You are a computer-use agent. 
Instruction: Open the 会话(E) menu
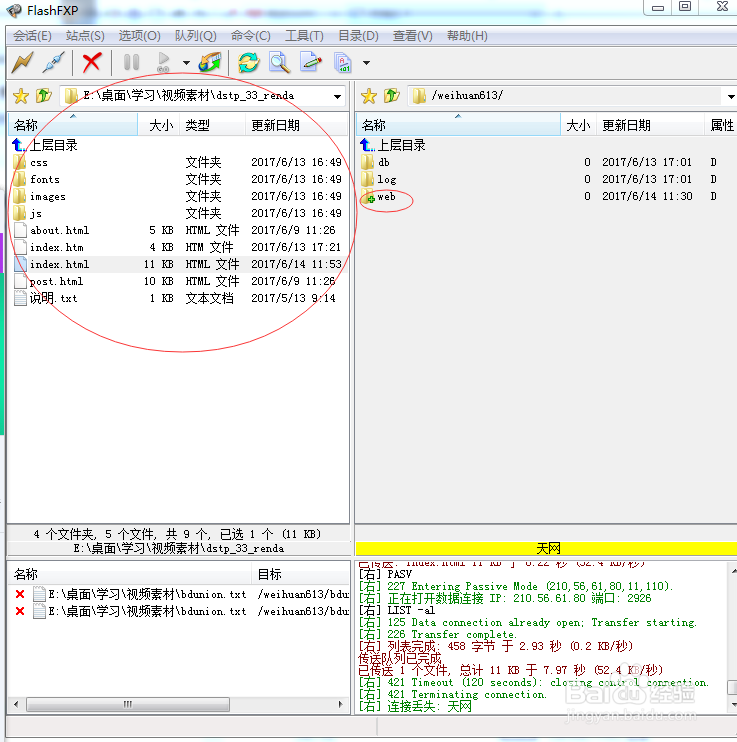(32, 36)
